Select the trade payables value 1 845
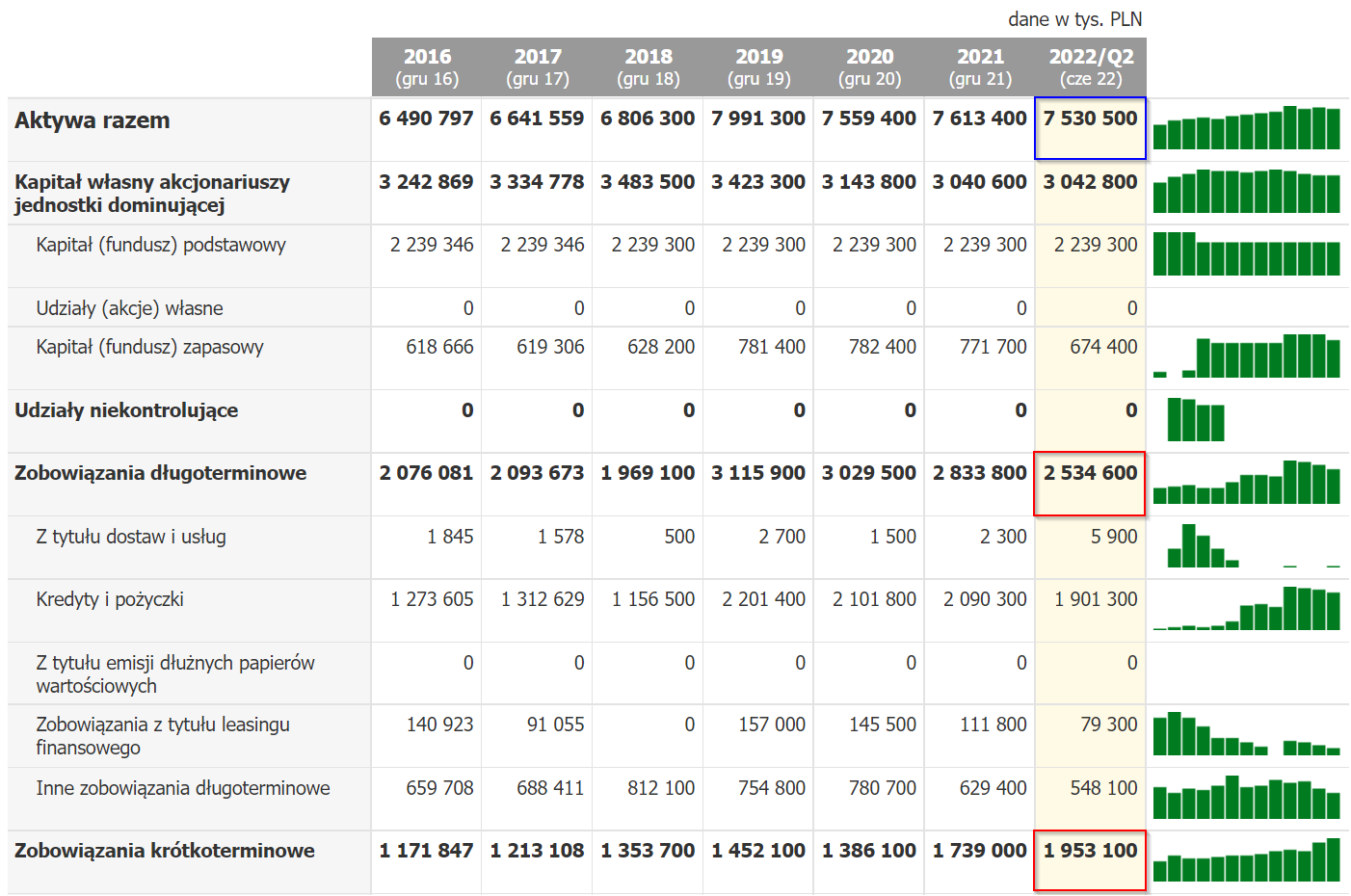 tap(450, 537)
